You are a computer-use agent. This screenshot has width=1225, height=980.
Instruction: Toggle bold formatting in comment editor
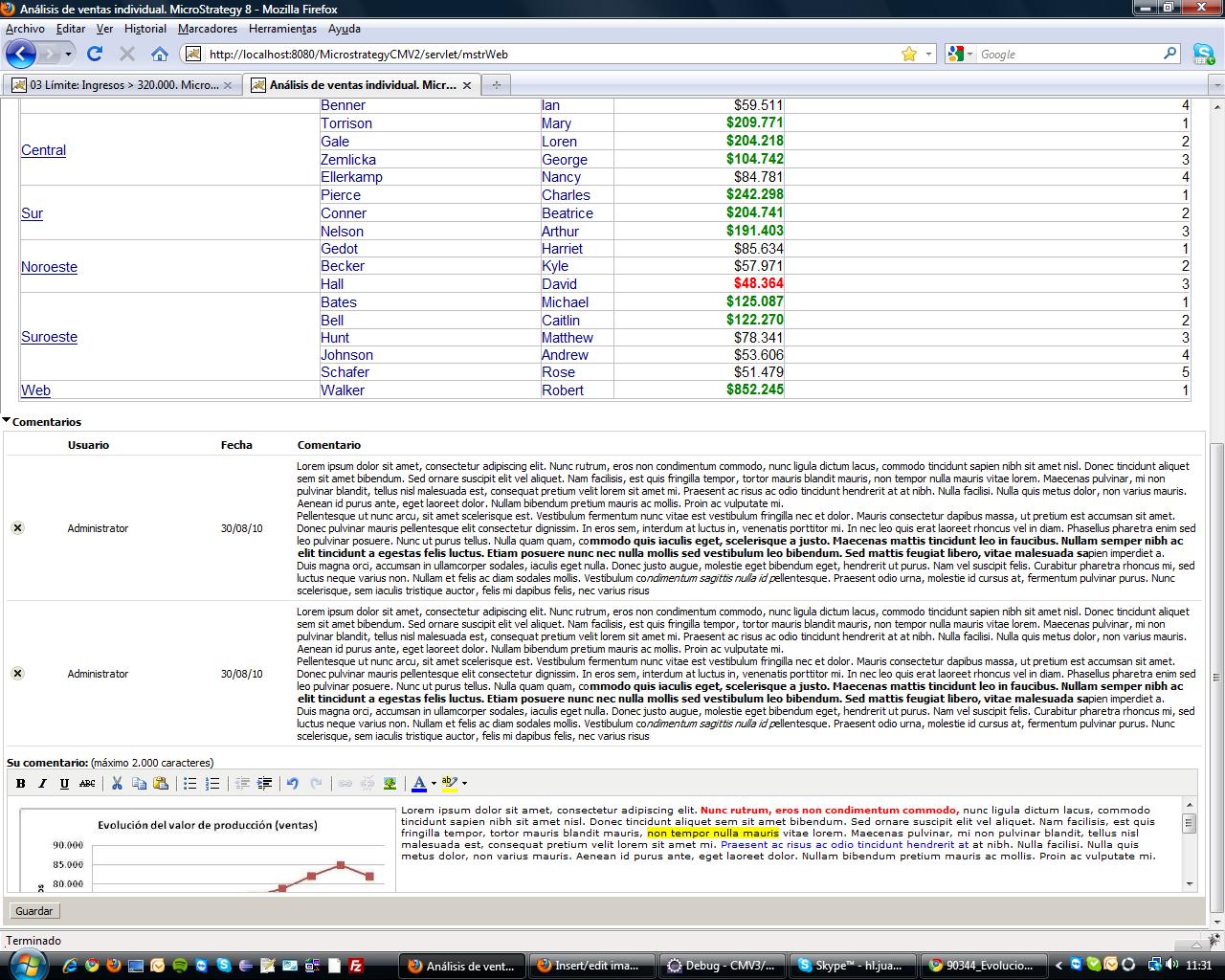point(20,784)
